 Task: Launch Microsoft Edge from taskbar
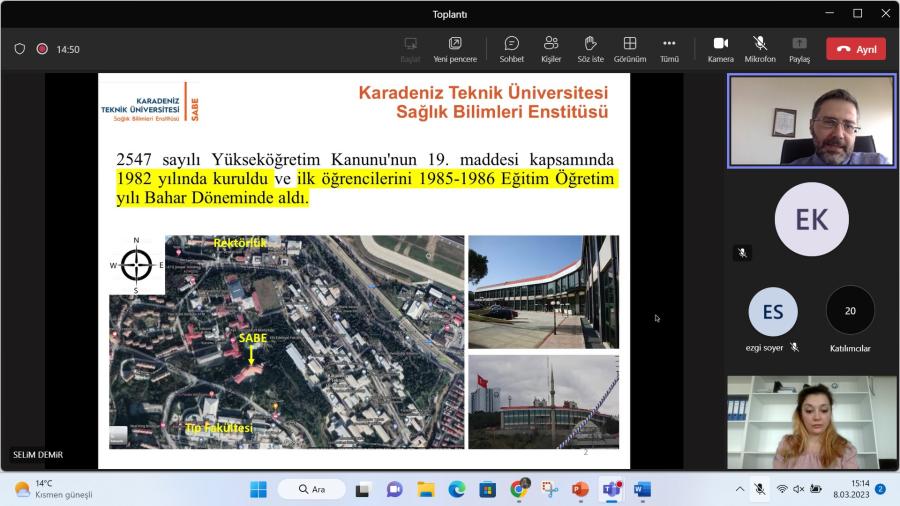457,489
